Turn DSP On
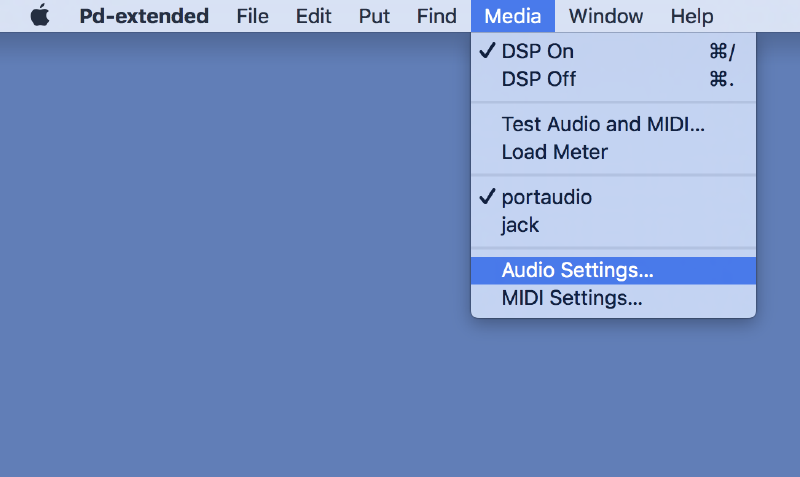Image resolution: width=800 pixels, height=477 pixels. point(538,51)
